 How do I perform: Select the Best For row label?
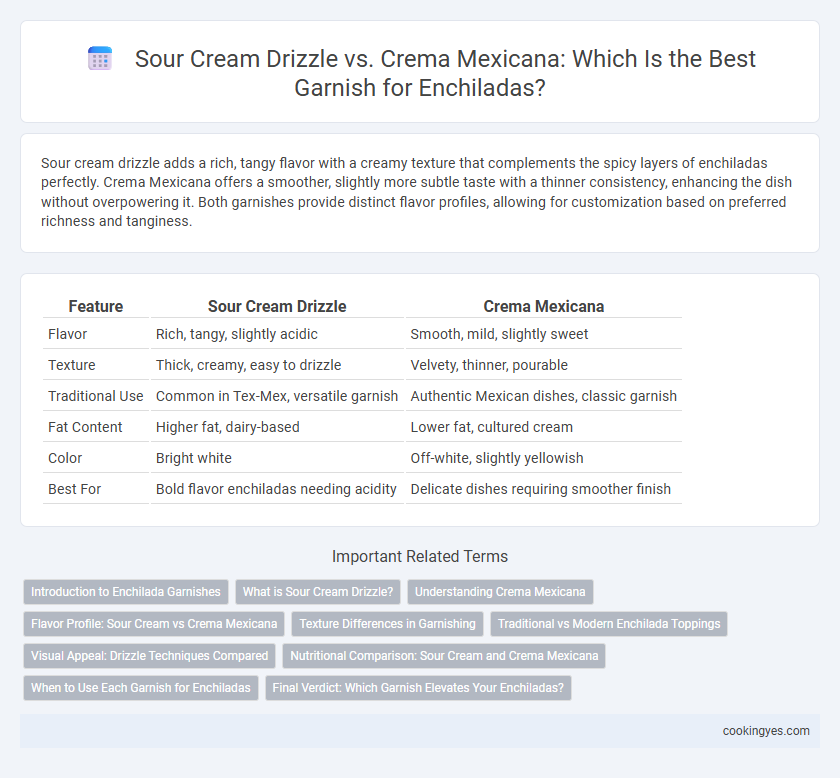(x=74, y=490)
